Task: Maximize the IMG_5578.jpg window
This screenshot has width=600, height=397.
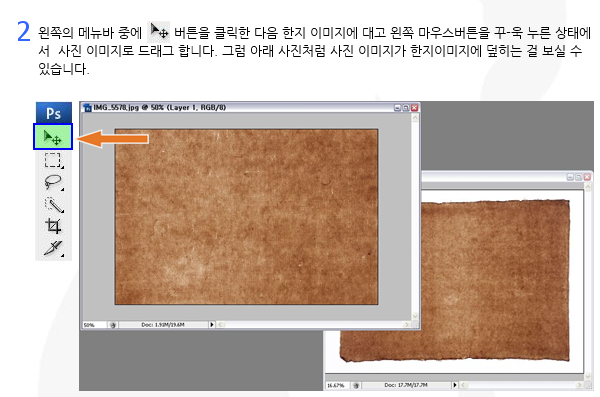Action: [406, 108]
